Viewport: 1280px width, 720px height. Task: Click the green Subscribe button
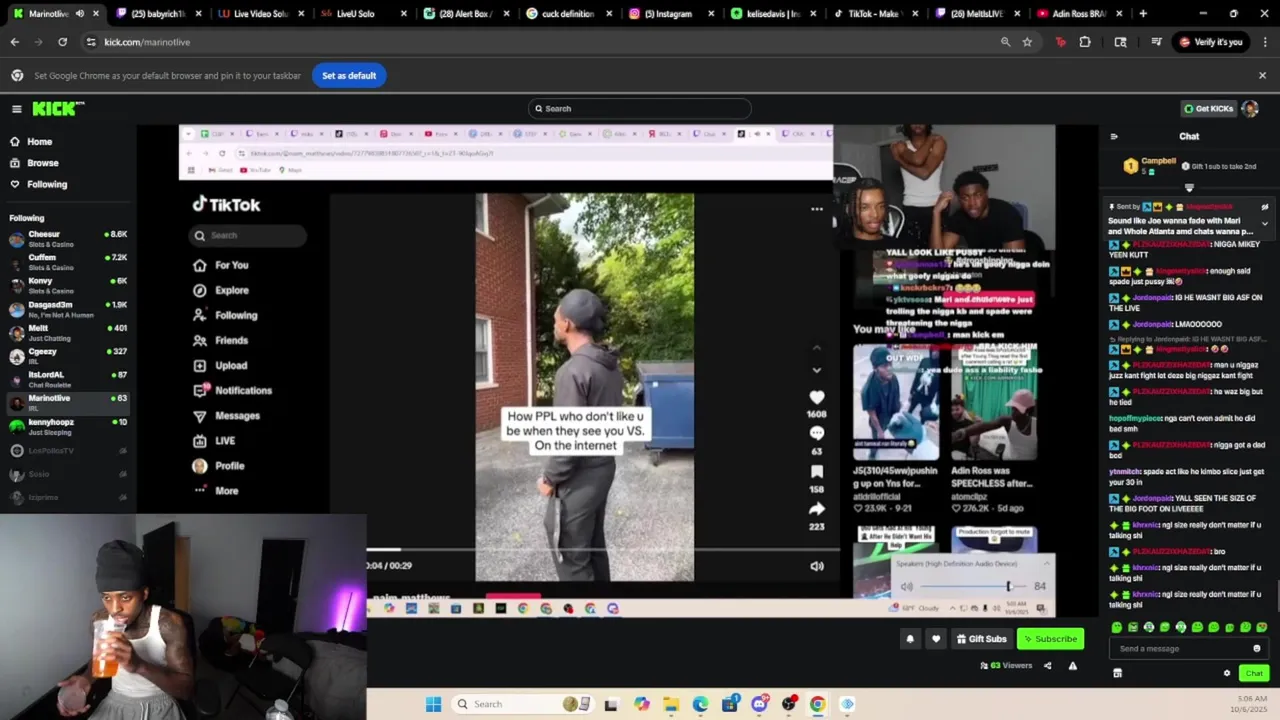(1050, 639)
